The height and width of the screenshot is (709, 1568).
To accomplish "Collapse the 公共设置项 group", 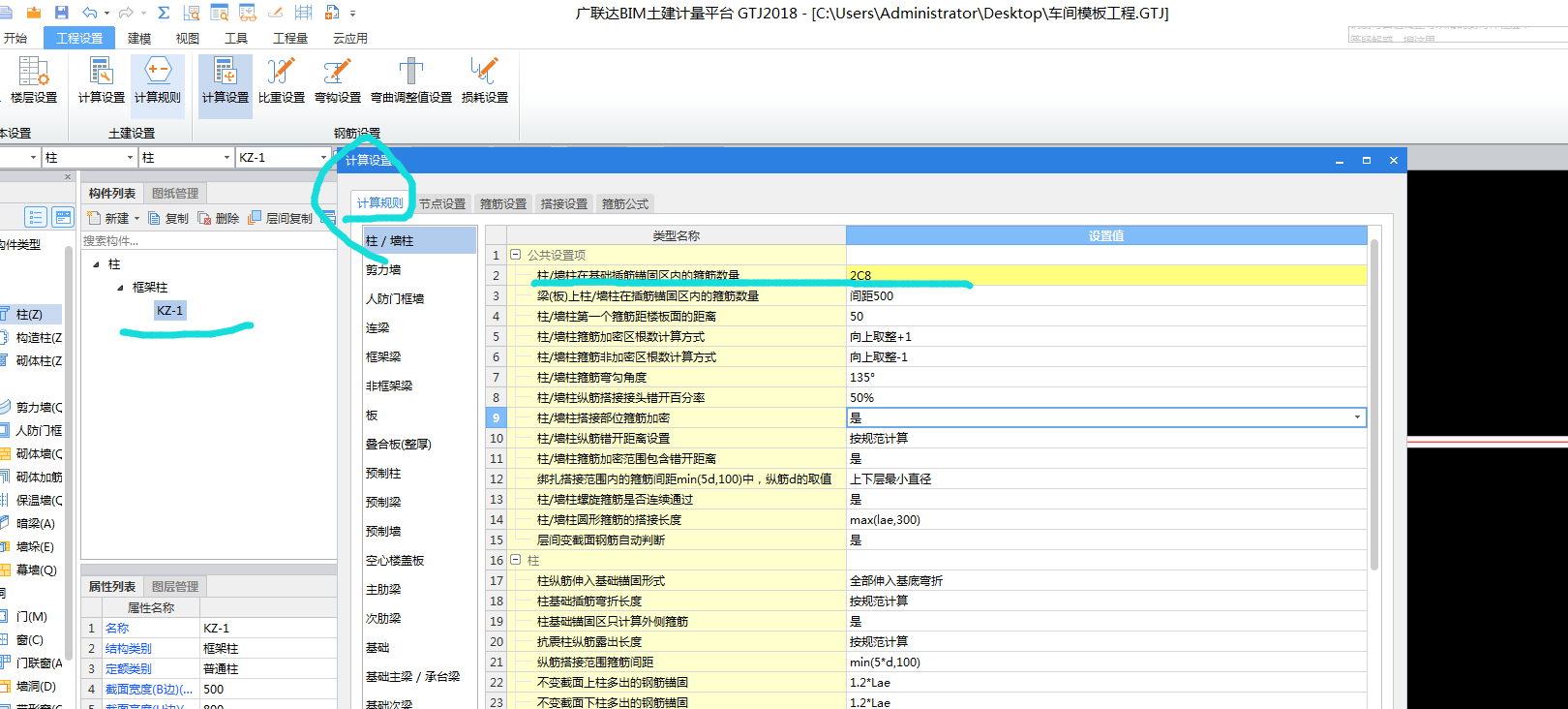I will pos(516,255).
